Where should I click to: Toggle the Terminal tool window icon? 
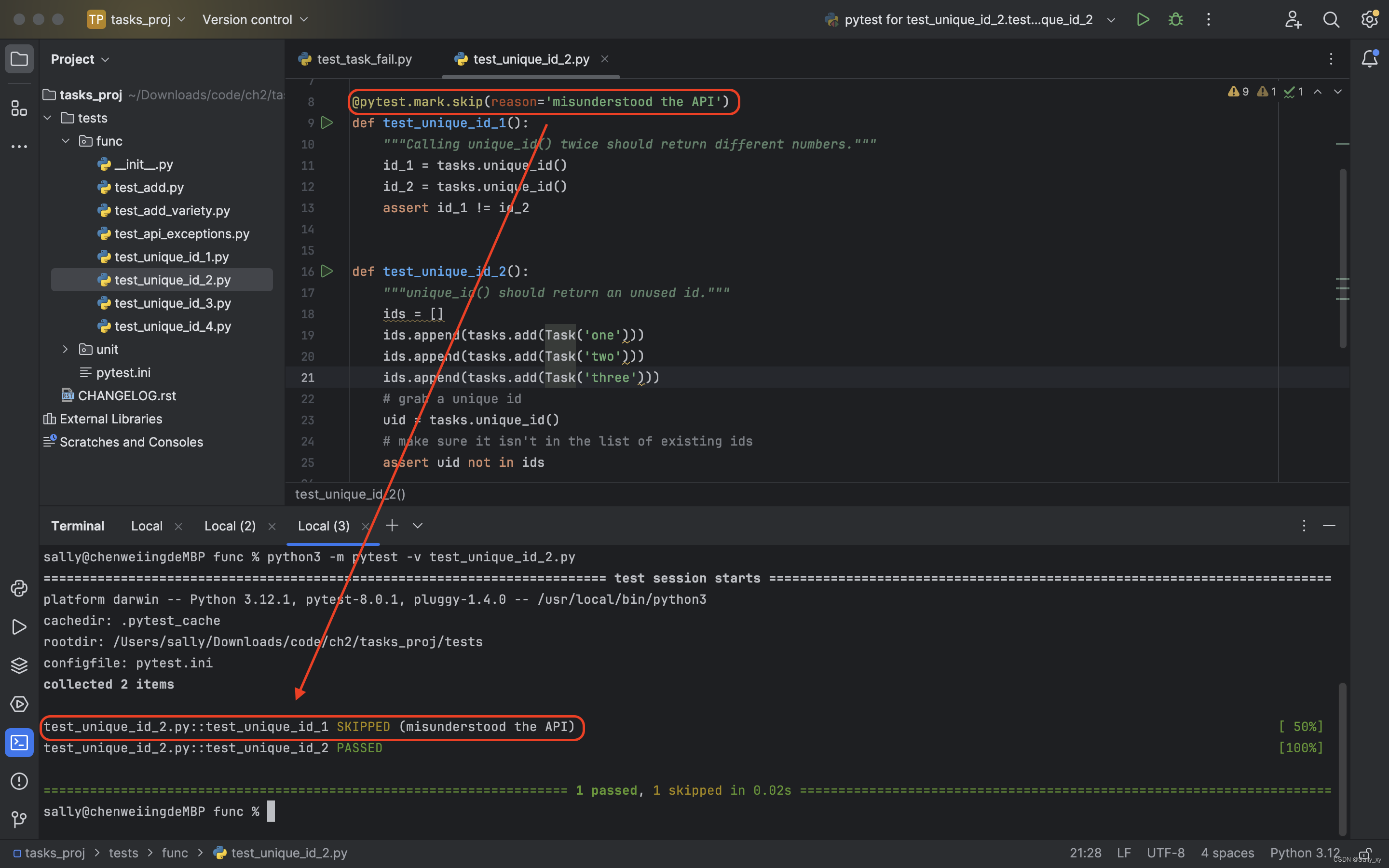[19, 743]
